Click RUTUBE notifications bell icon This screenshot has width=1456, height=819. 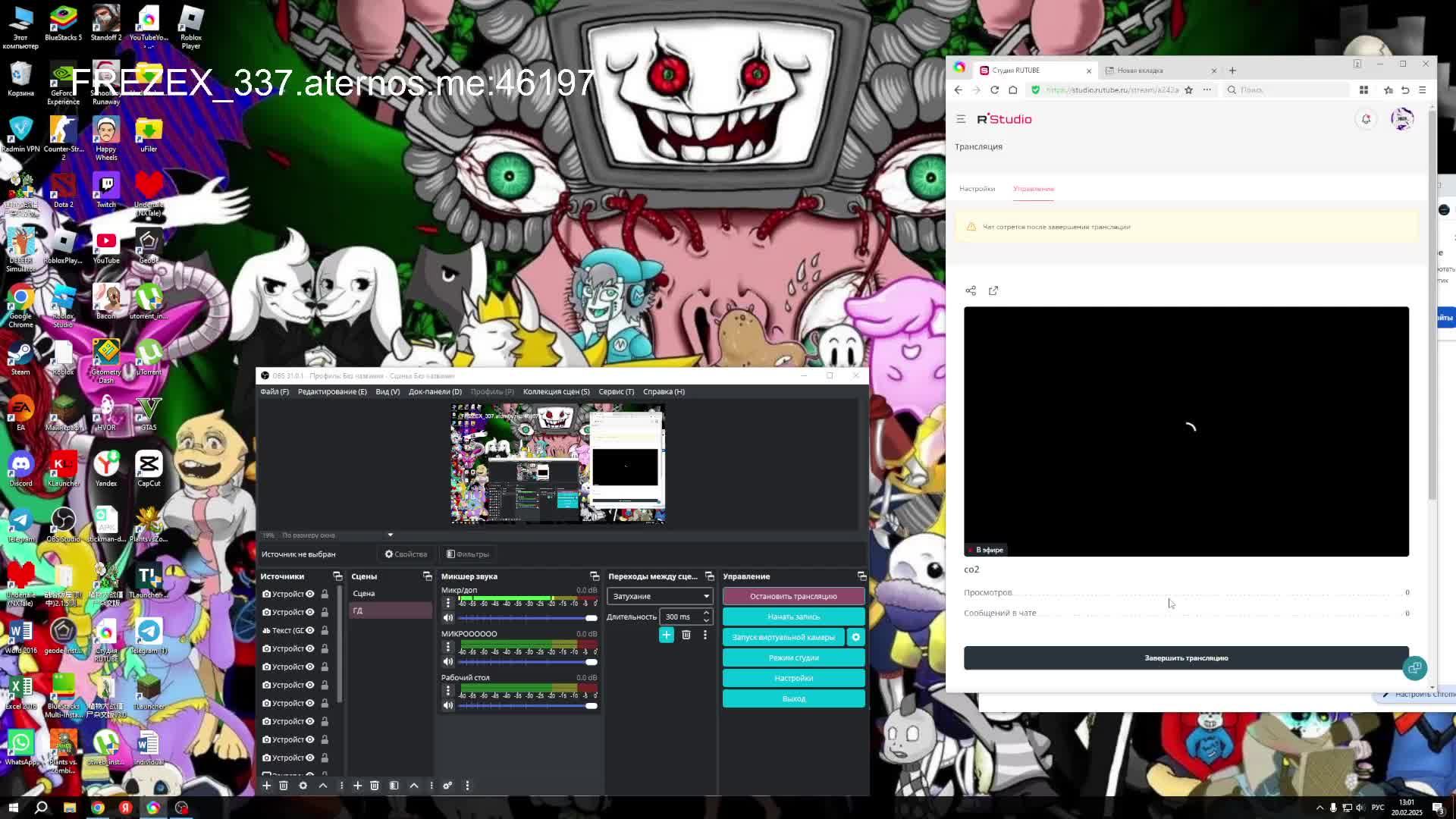1366,119
